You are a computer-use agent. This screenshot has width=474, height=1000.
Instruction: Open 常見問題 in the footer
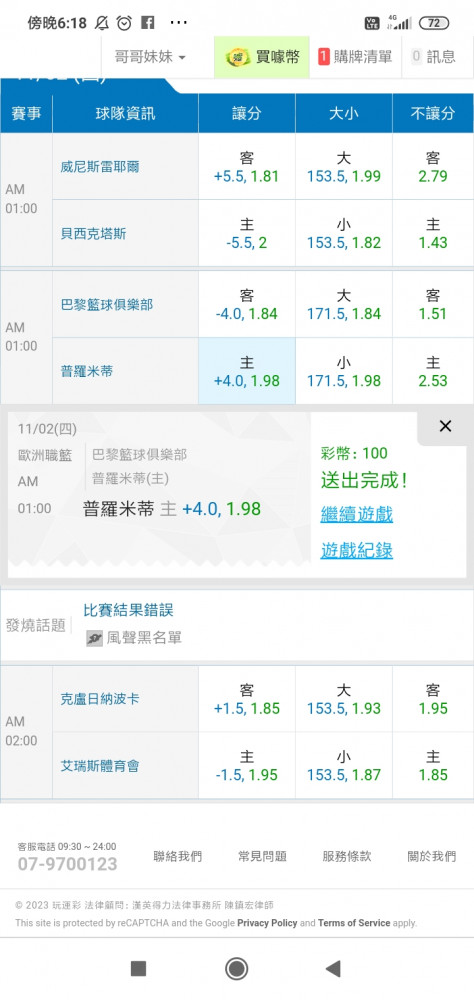click(x=262, y=857)
